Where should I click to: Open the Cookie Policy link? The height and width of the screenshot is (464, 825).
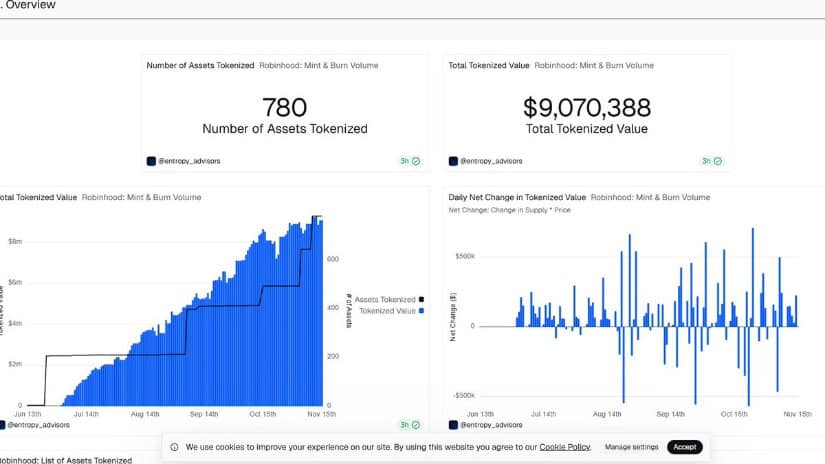pos(564,447)
